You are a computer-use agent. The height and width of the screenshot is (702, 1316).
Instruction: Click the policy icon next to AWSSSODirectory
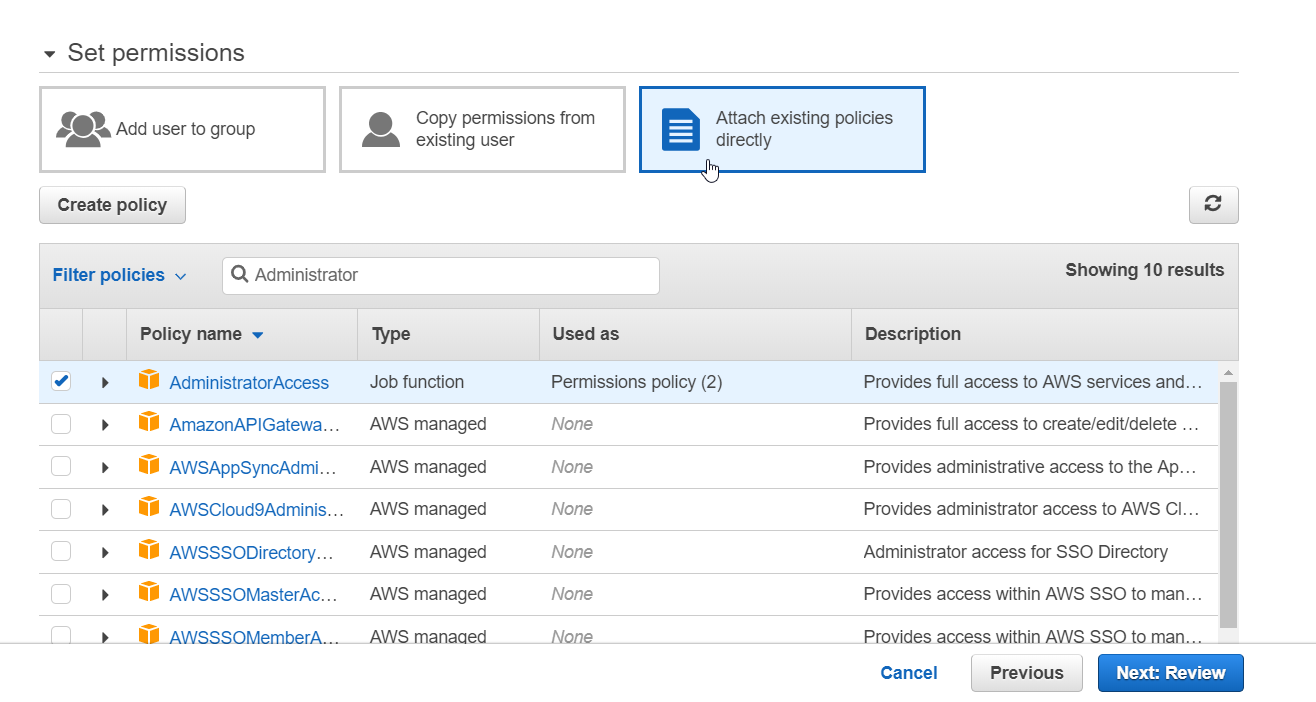pos(149,551)
